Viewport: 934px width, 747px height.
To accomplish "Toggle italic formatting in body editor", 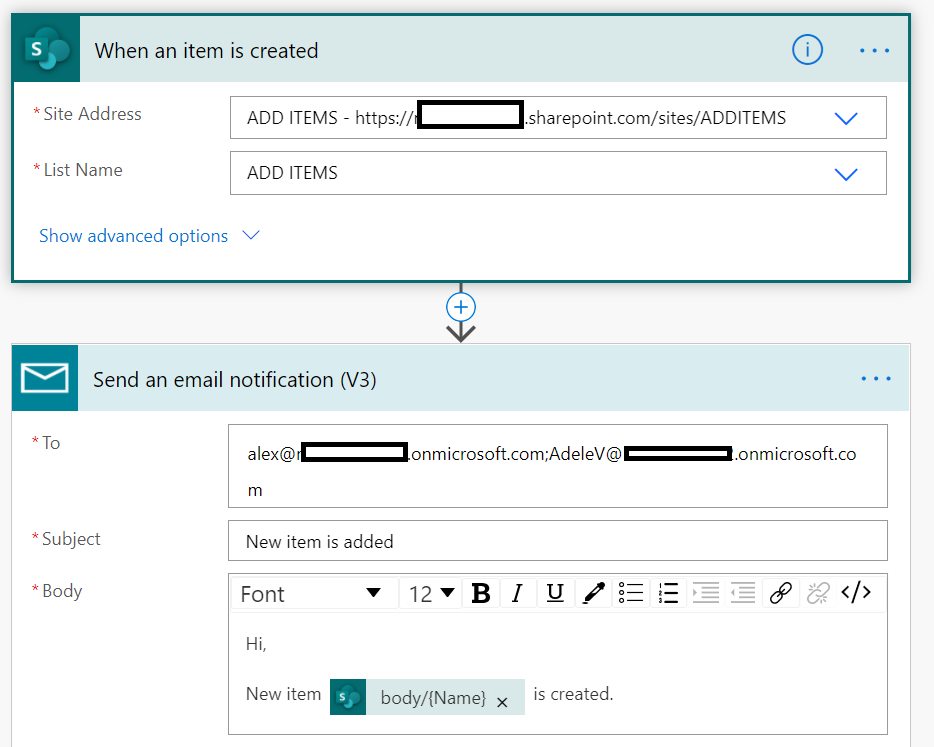I will pyautogui.click(x=518, y=593).
